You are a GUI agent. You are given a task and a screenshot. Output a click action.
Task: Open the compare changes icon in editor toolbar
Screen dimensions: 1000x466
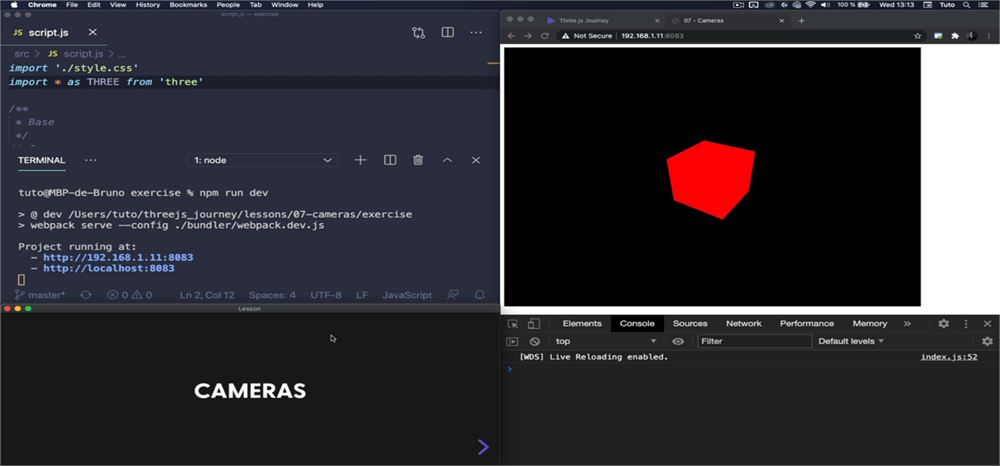point(418,33)
